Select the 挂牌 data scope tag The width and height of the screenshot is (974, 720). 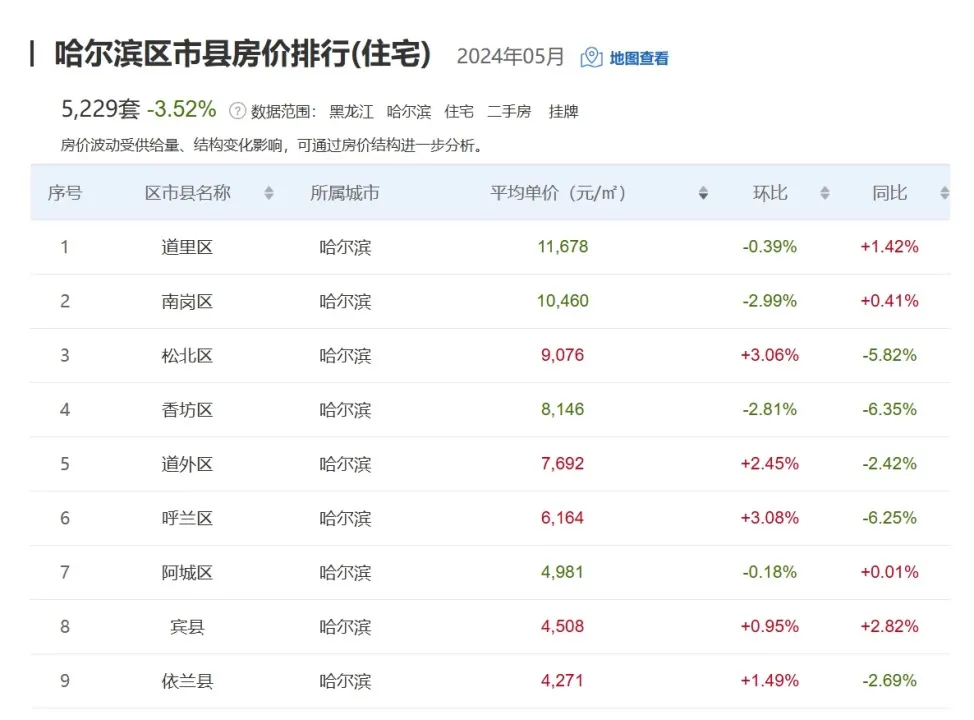[563, 112]
